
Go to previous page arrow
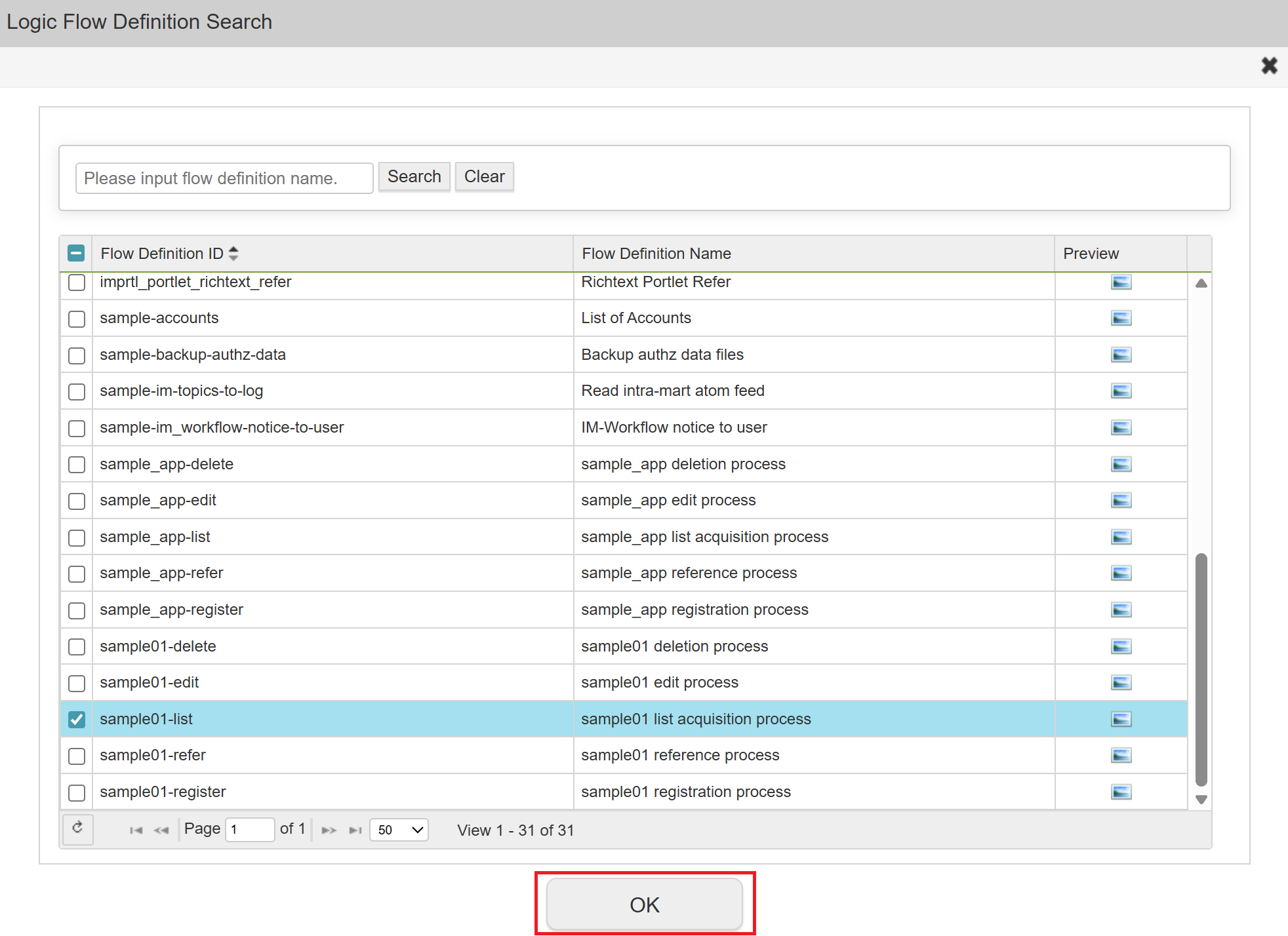tap(161, 830)
